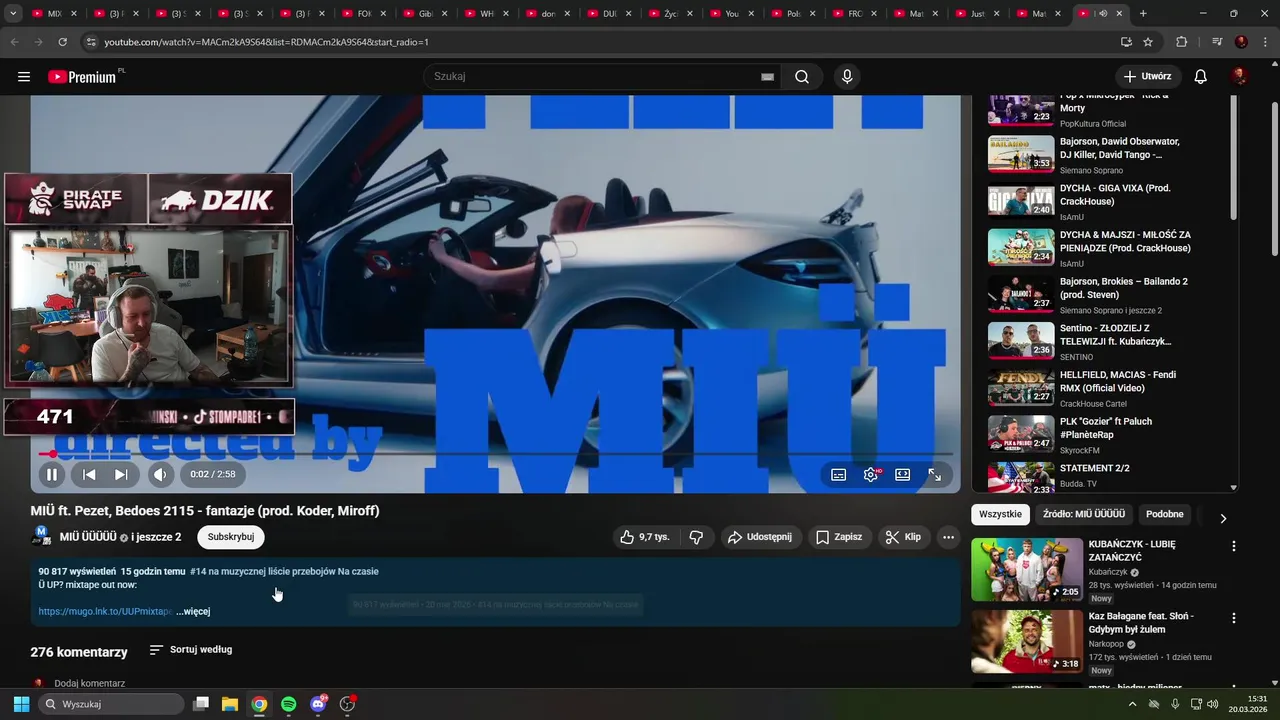Click the Udostępnij share button
Screen dimensions: 1280x720
pos(760,537)
